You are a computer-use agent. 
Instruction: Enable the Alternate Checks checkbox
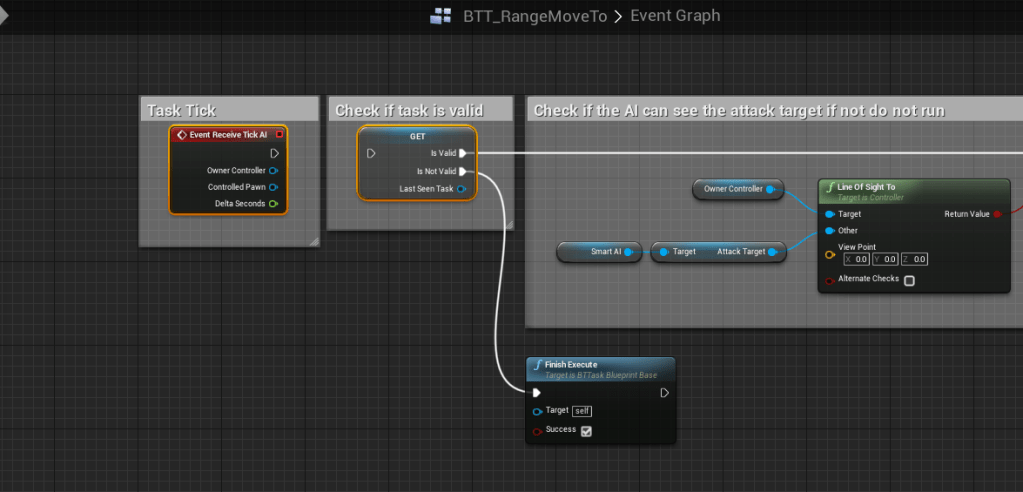pos(909,280)
